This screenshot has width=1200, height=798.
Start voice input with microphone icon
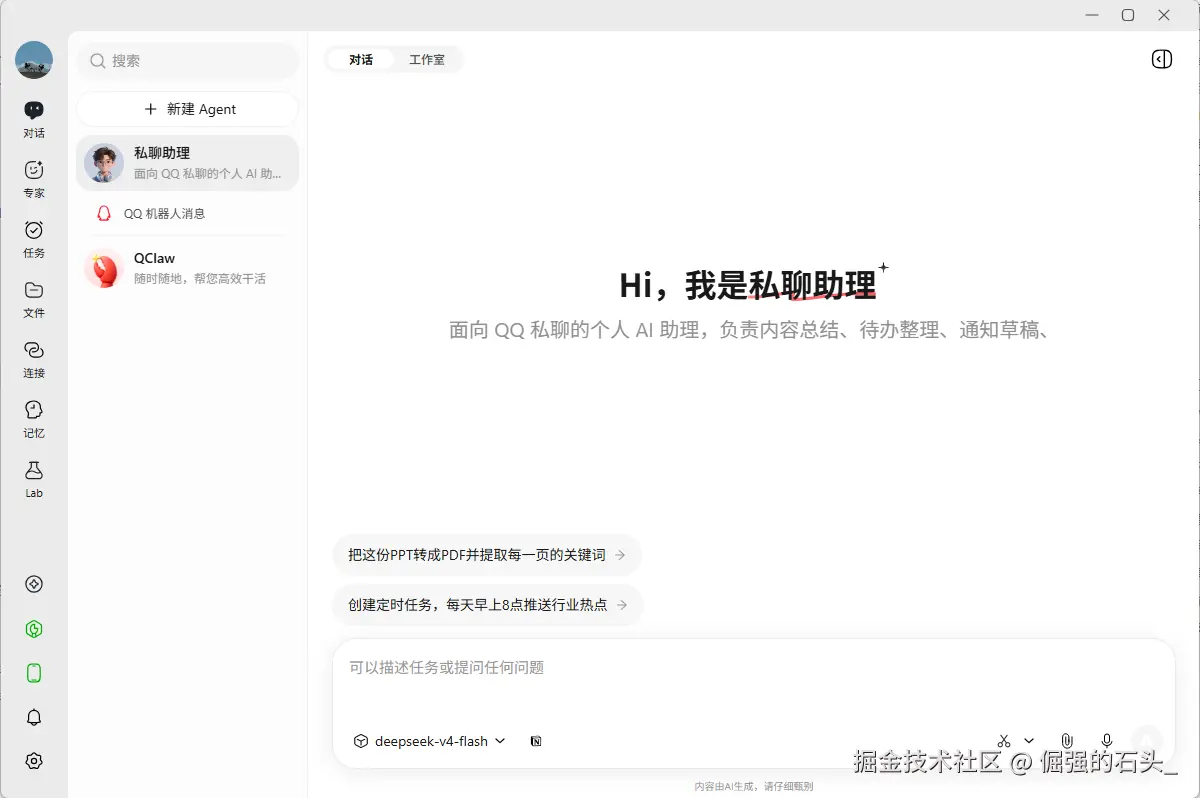click(x=1107, y=741)
